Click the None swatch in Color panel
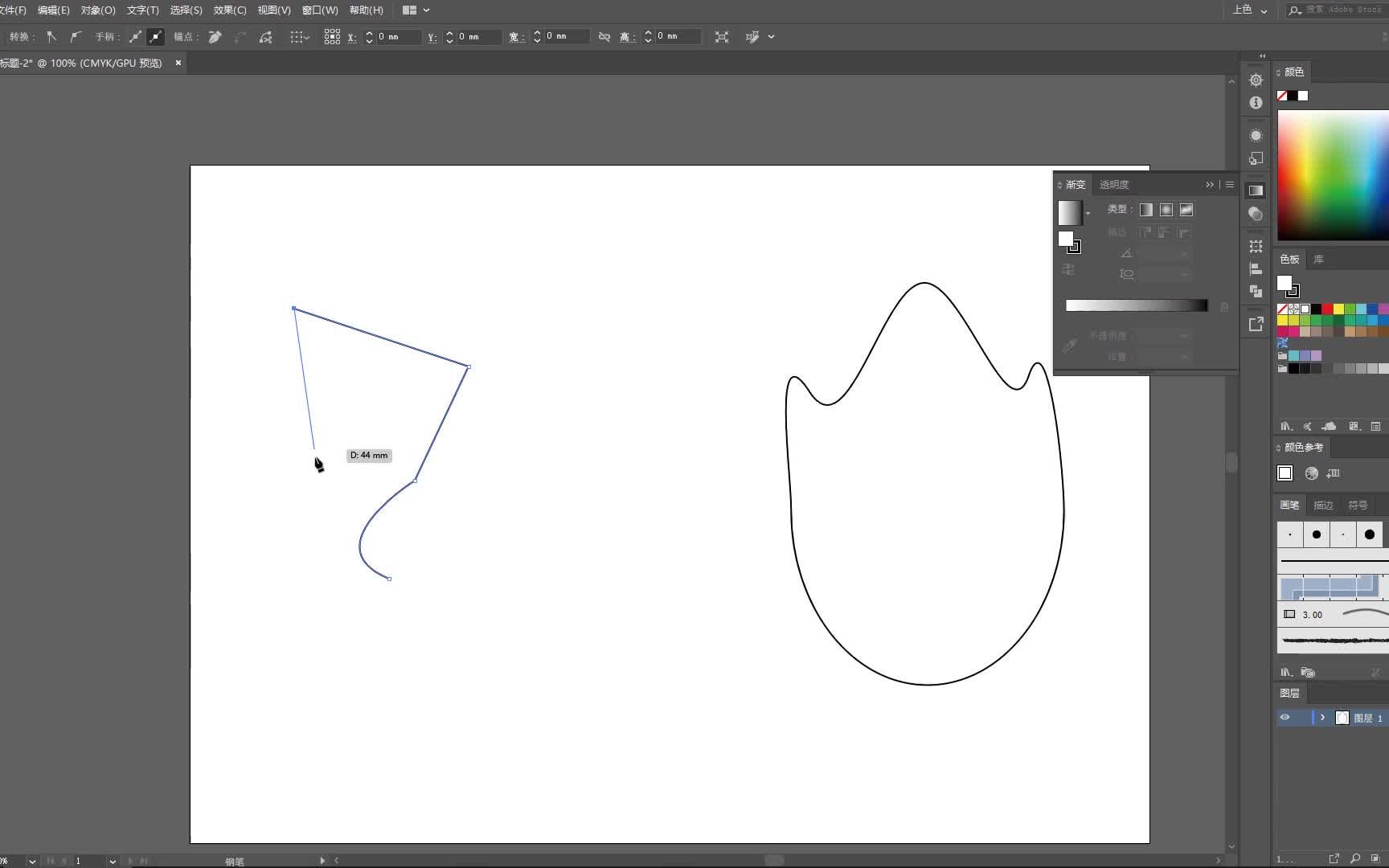Viewport: 1389px width, 868px height. [x=1282, y=96]
